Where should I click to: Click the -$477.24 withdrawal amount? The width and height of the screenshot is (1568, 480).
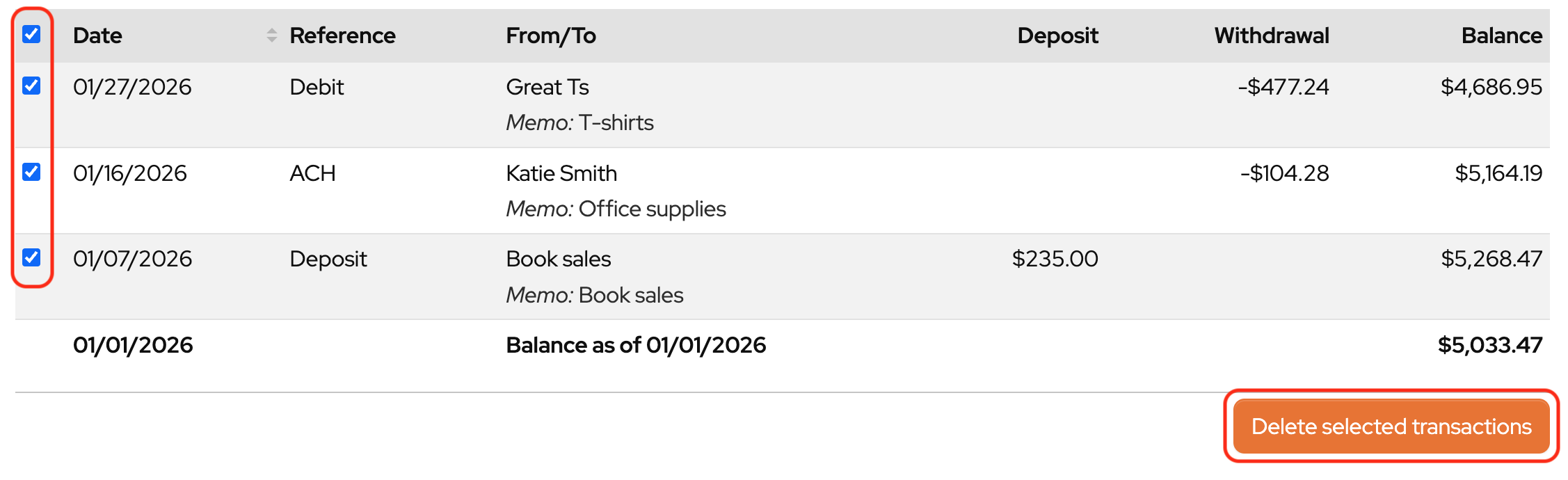click(1283, 87)
